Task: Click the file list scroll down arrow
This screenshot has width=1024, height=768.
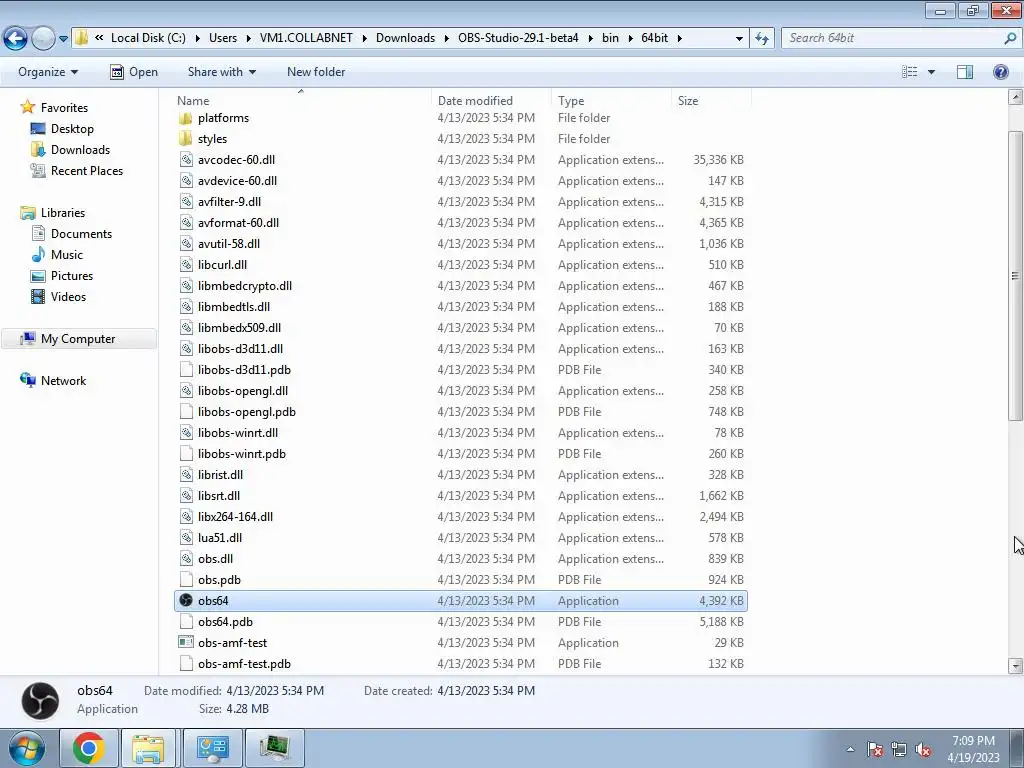Action: pyautogui.click(x=1015, y=666)
